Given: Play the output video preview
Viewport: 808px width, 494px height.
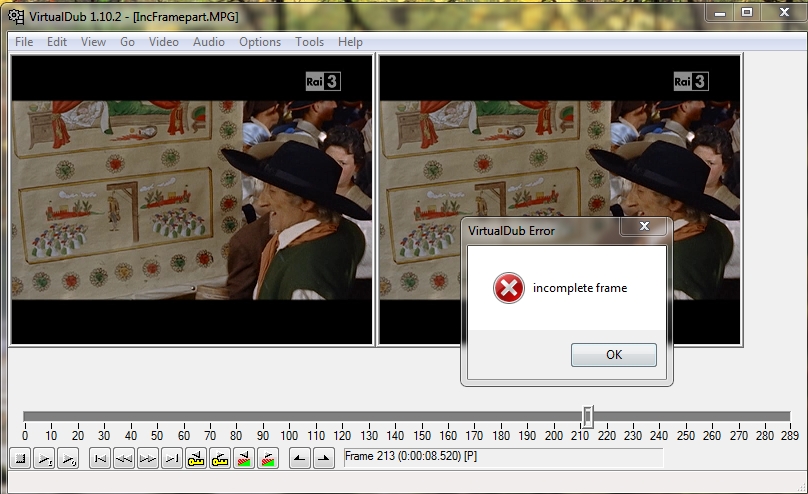Looking at the screenshot, I should [x=68, y=458].
